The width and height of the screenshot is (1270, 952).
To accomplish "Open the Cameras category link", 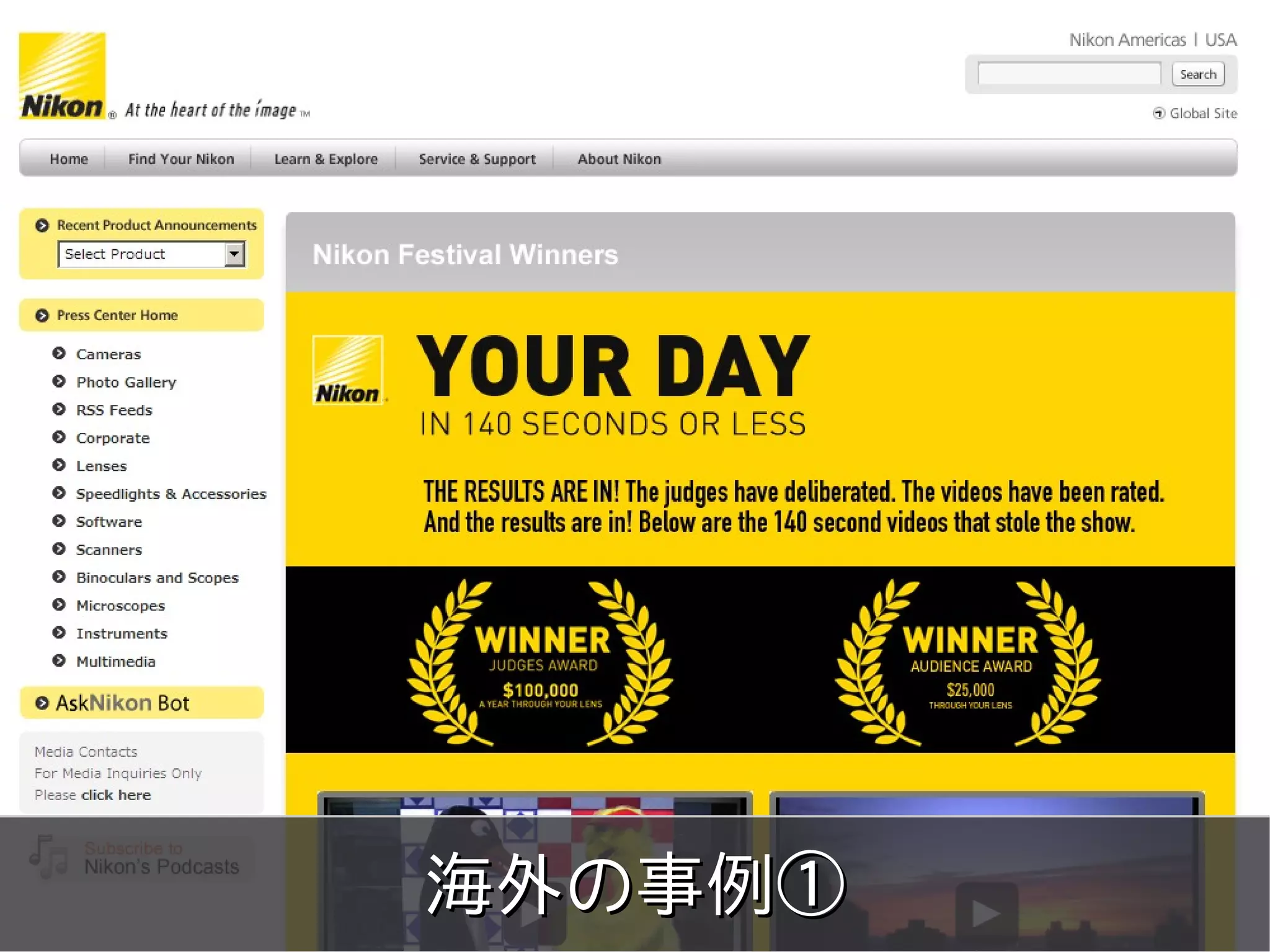I will click(x=109, y=355).
